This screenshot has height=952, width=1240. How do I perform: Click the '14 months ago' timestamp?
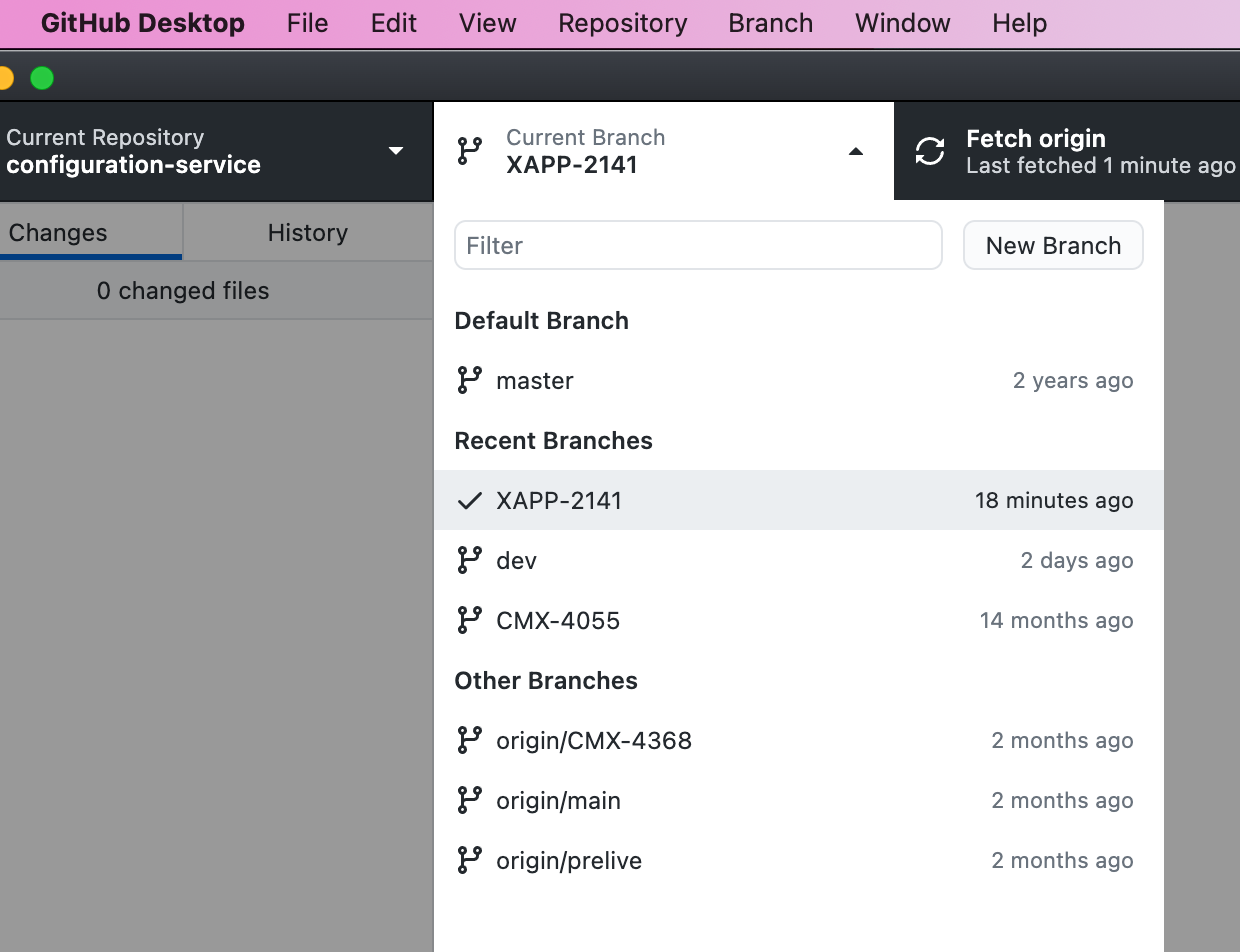tap(1057, 620)
